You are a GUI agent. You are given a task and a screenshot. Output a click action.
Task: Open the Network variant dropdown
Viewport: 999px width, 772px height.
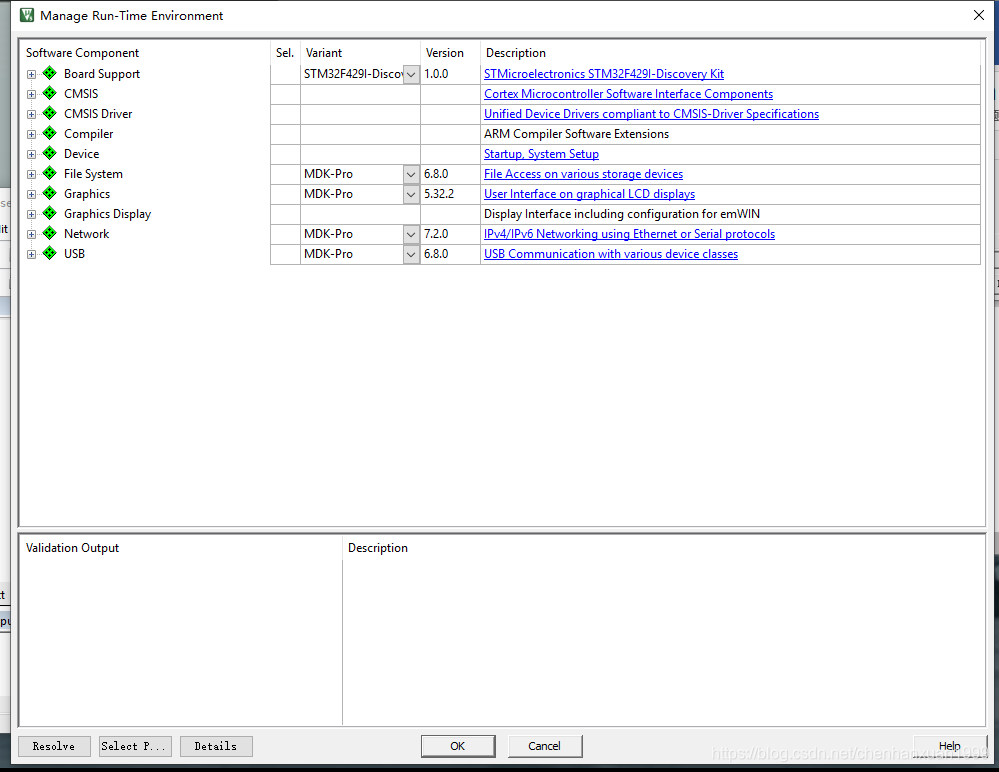(x=412, y=234)
